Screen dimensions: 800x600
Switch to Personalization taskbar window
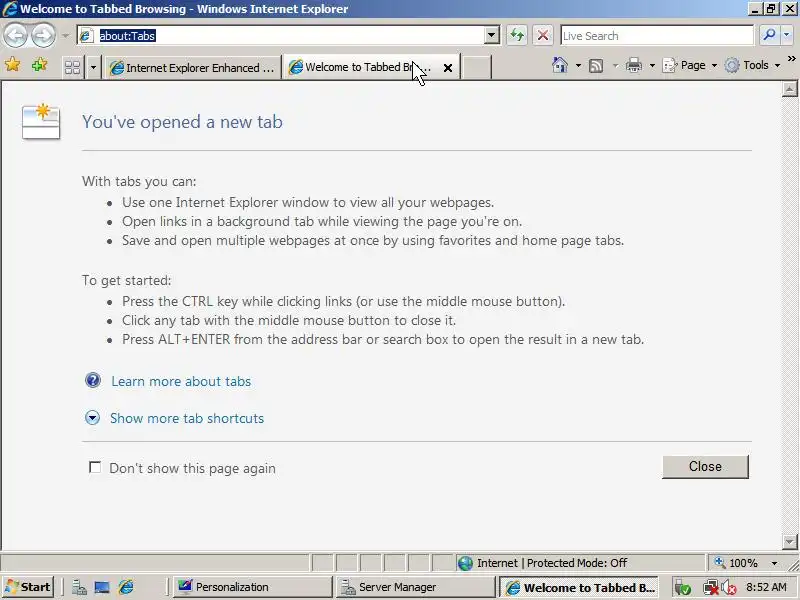pos(252,587)
